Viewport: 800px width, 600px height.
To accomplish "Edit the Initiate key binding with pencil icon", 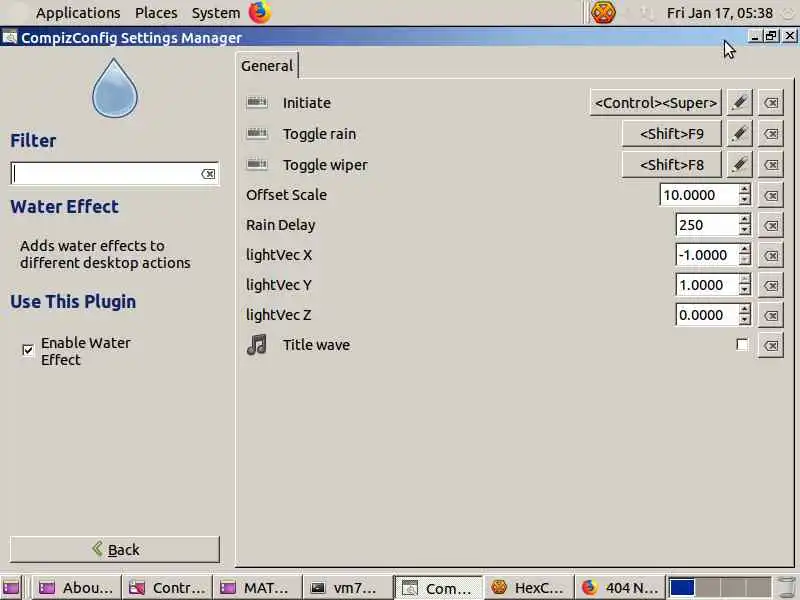I will pyautogui.click(x=739, y=103).
